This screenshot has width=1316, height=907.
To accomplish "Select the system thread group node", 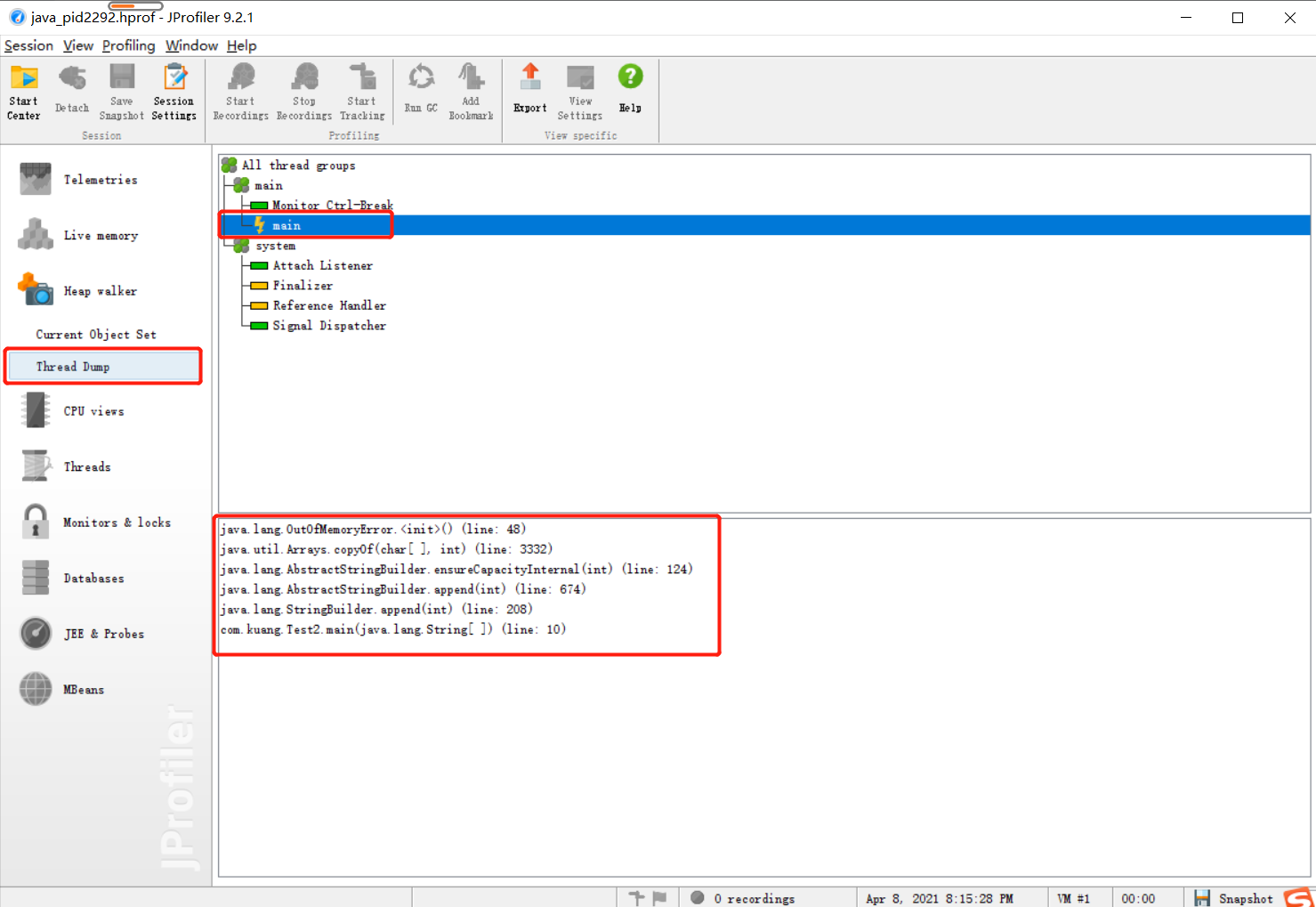I will [x=276, y=246].
